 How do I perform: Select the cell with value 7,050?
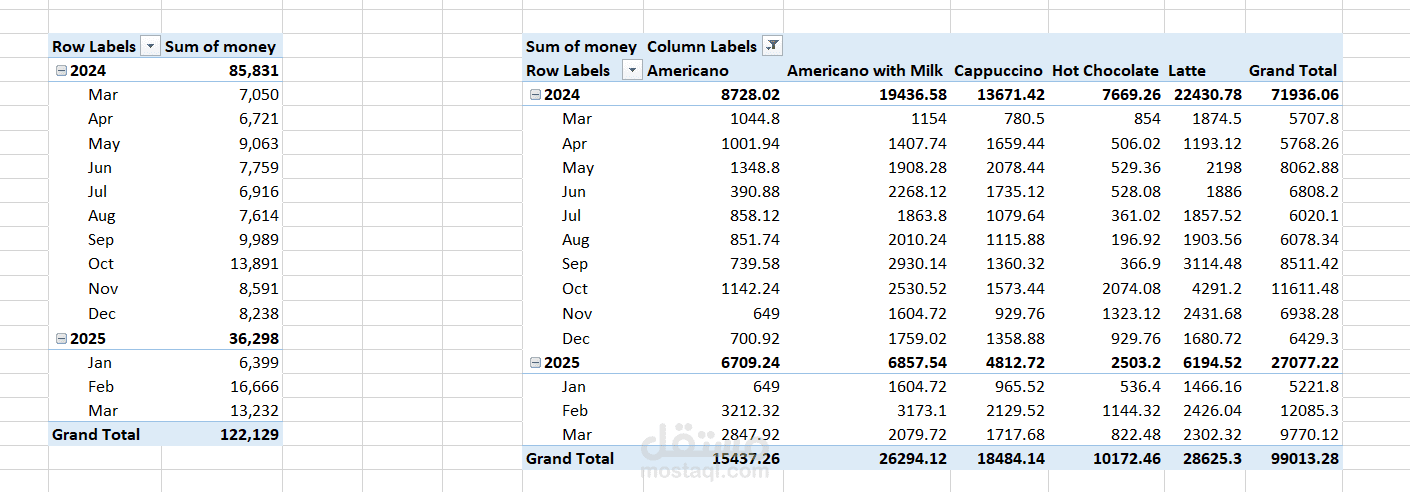click(257, 95)
